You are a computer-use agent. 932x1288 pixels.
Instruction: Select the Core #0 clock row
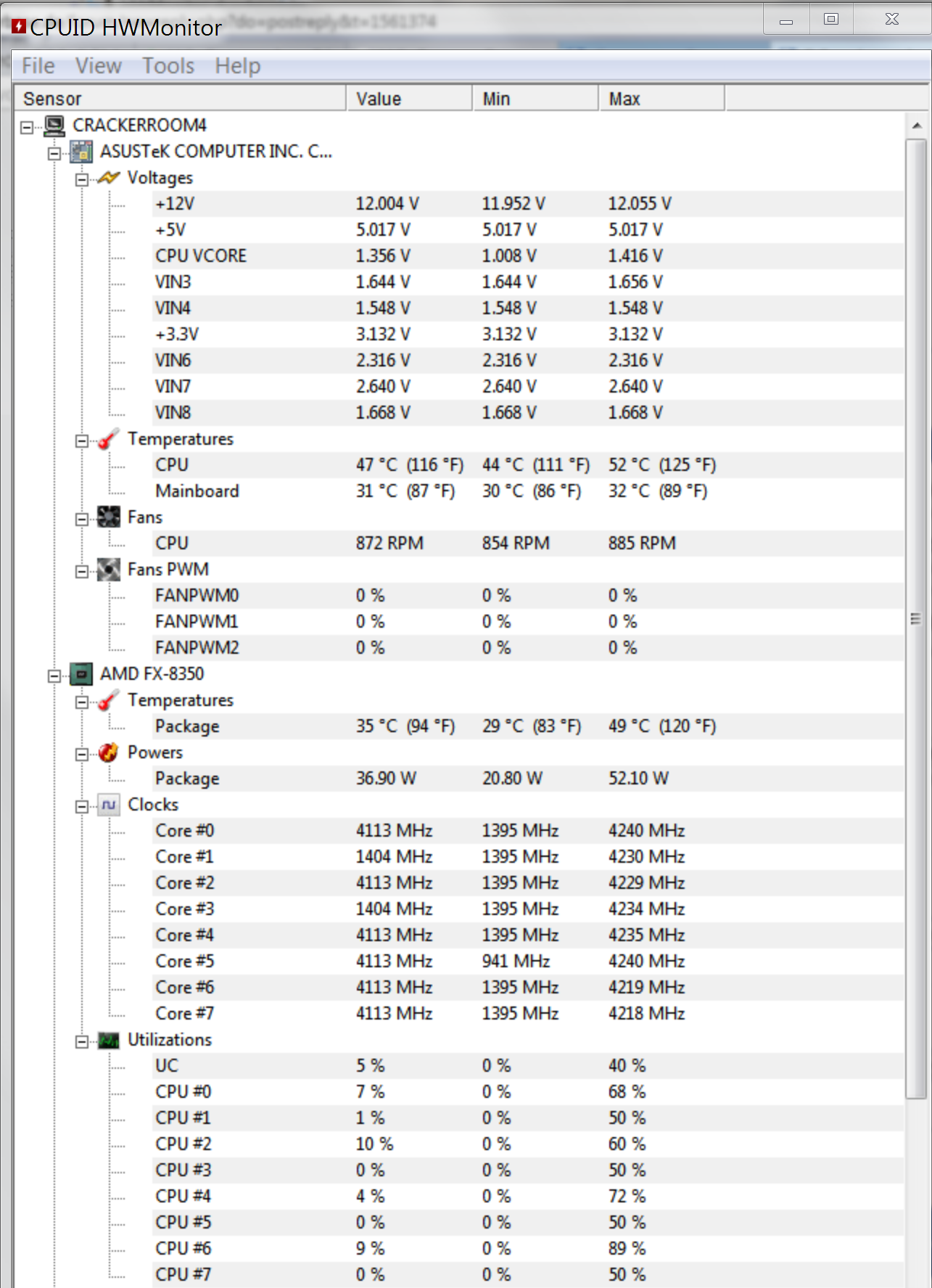coord(528,831)
